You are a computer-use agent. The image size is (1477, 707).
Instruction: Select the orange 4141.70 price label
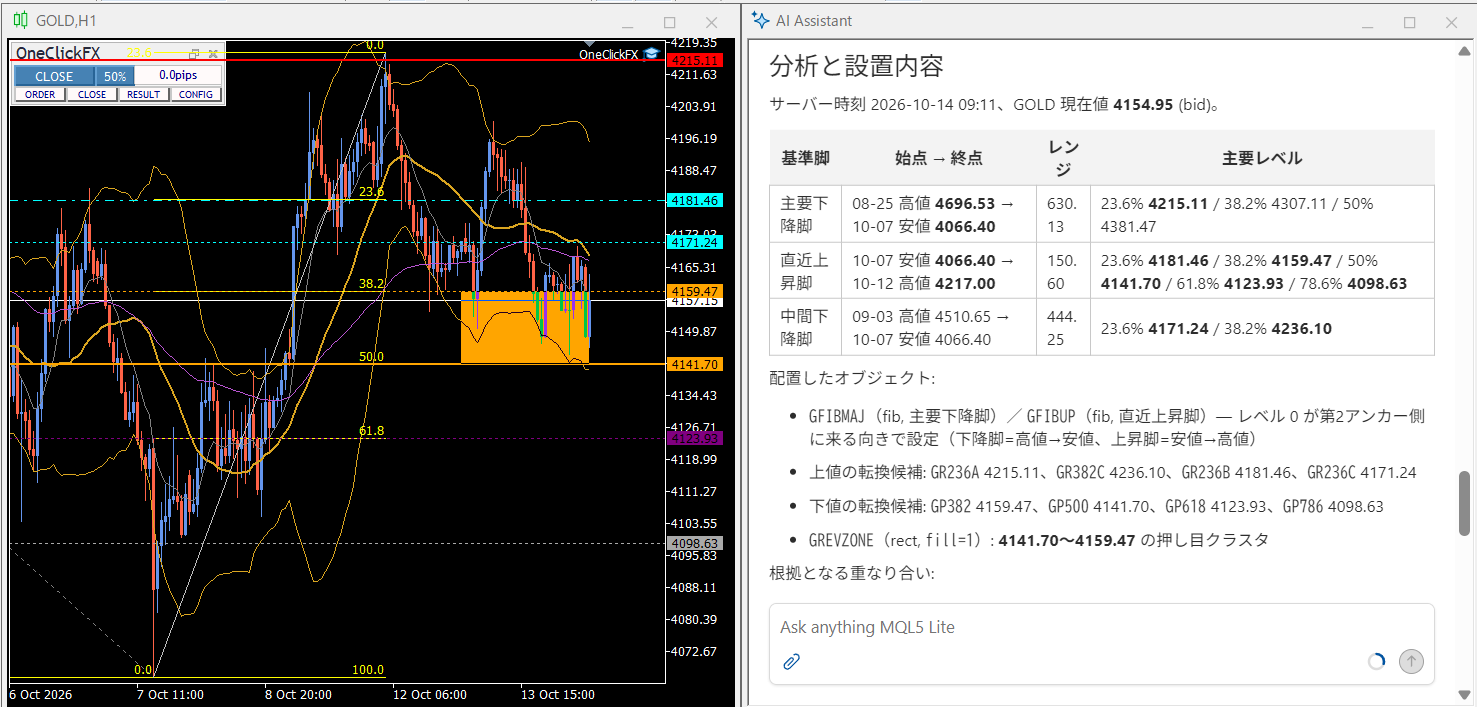694,364
